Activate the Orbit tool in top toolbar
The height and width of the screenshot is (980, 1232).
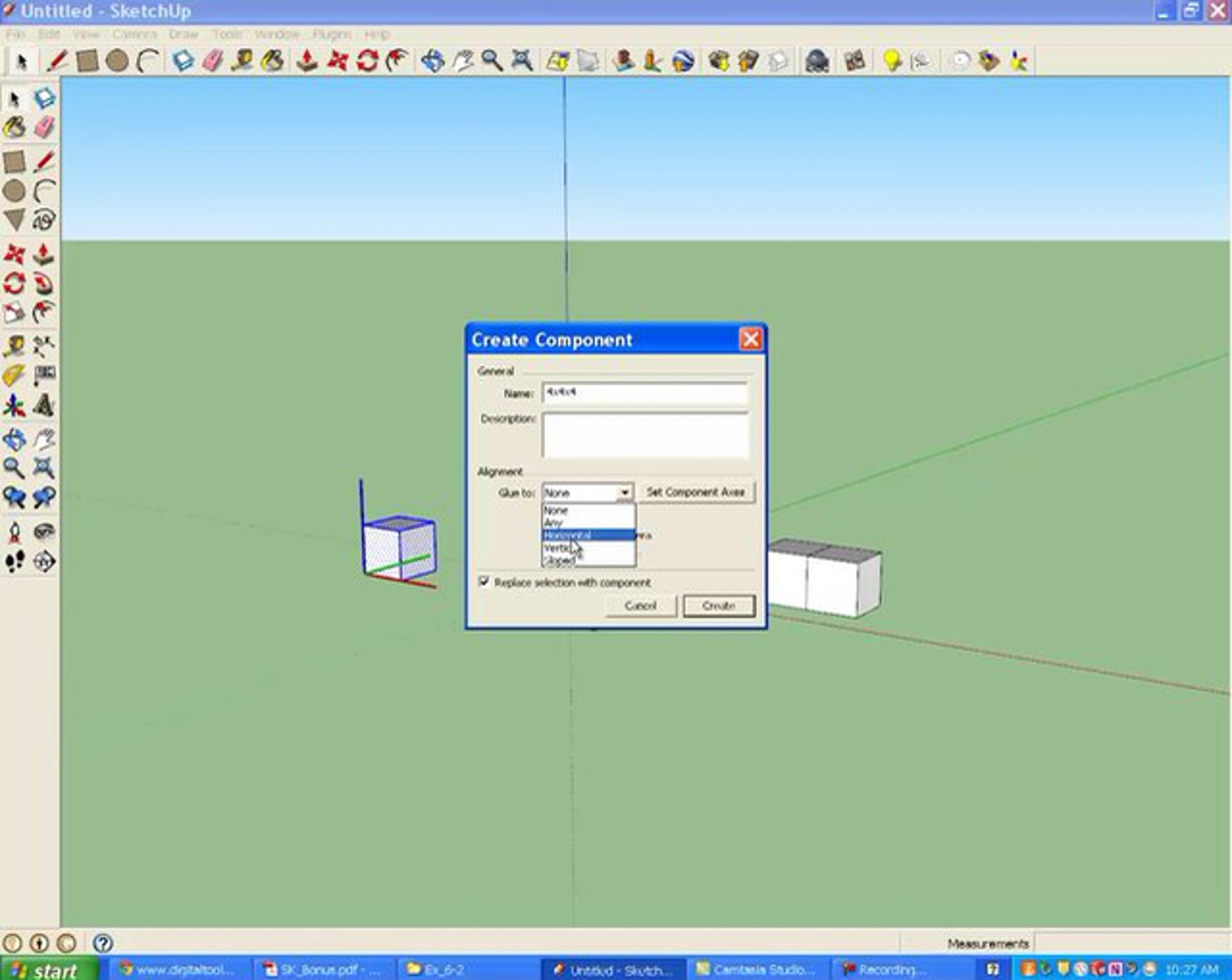click(433, 61)
